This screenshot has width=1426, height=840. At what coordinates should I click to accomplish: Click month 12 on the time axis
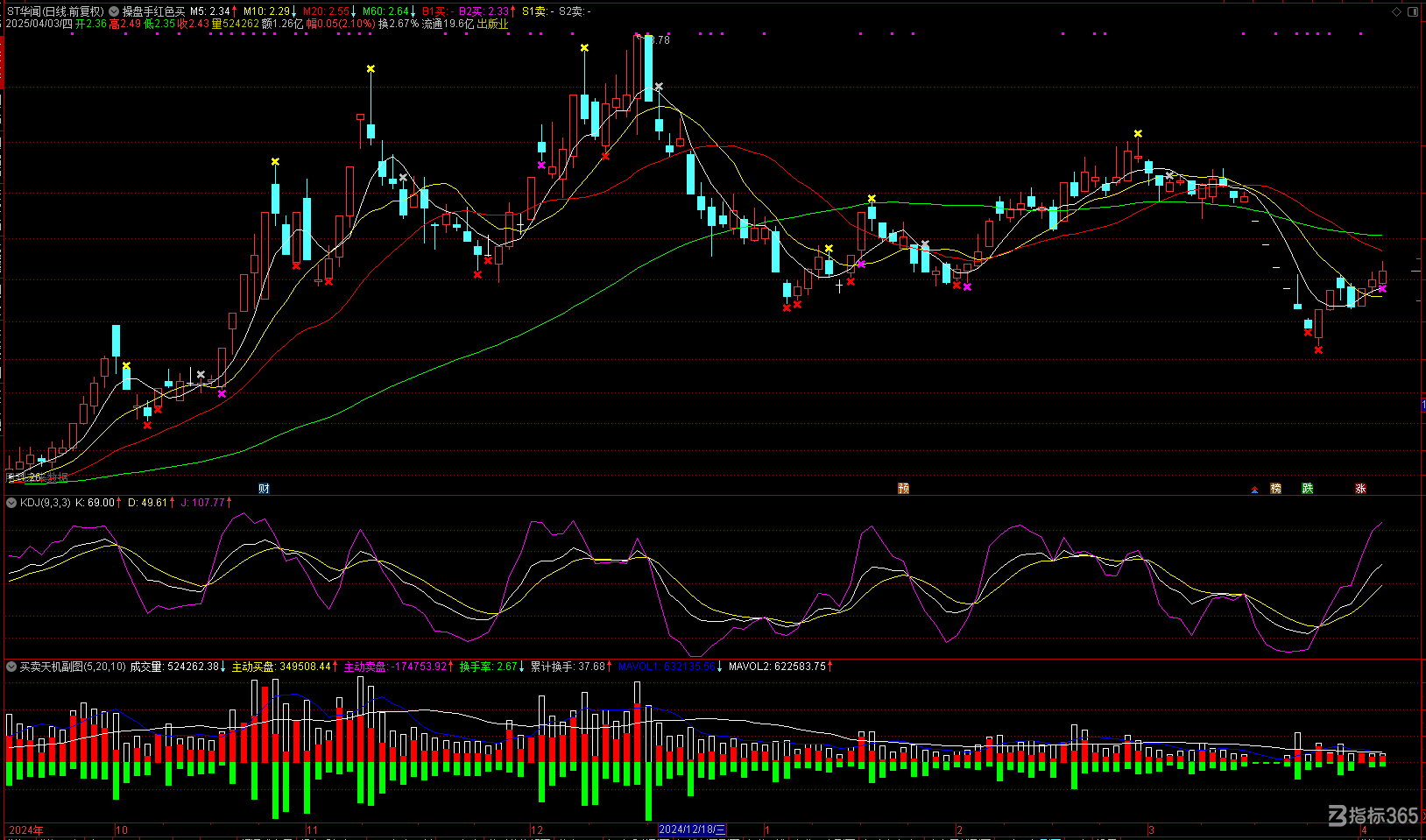(537, 829)
